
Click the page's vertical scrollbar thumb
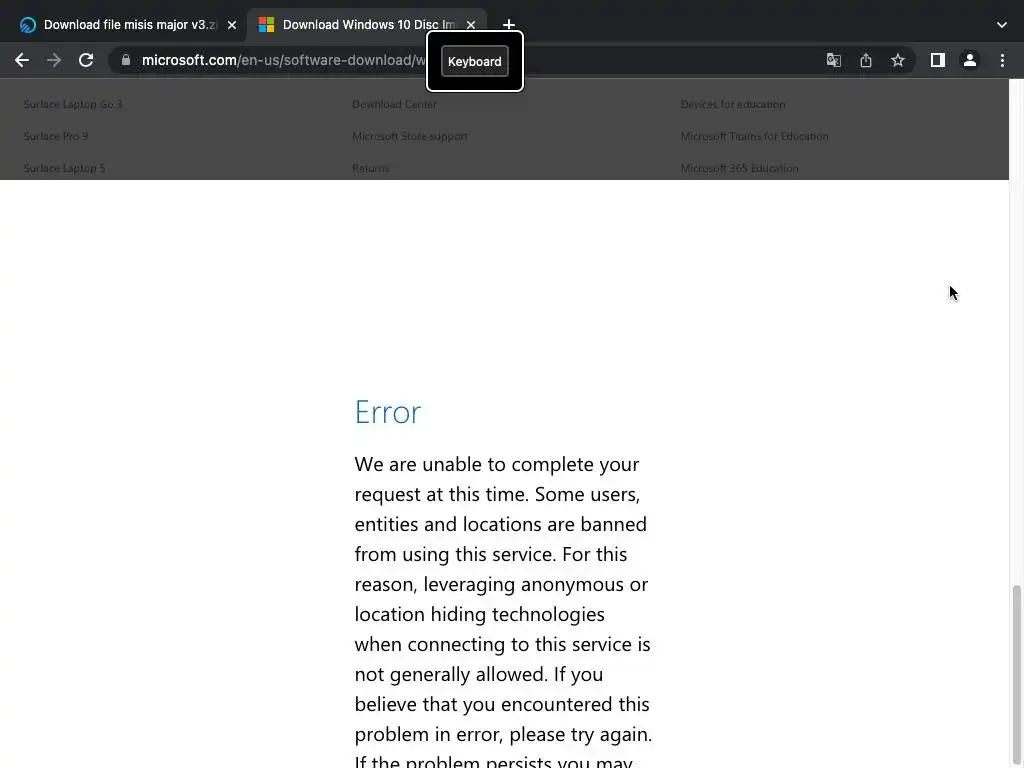tap(1016, 676)
